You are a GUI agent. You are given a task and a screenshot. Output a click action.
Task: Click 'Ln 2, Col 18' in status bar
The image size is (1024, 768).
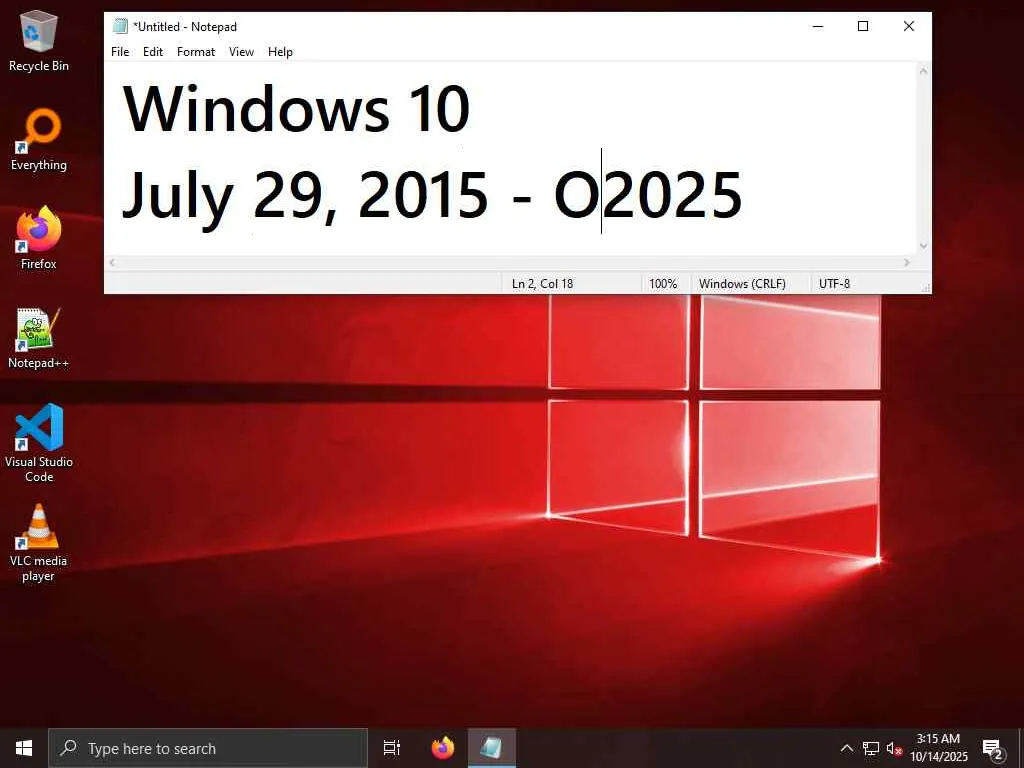(x=542, y=283)
